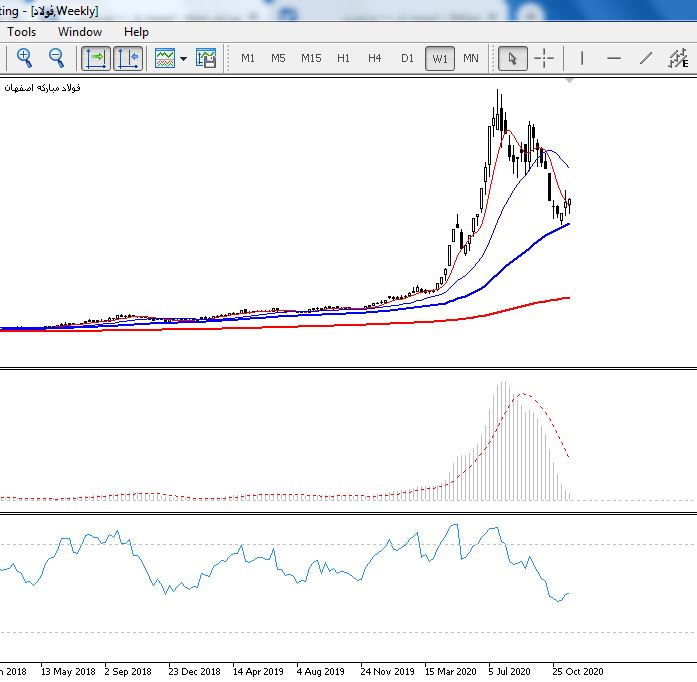Image resolution: width=697 pixels, height=682 pixels.
Task: Expand the indicators dropdown arrow
Action: (x=183, y=59)
